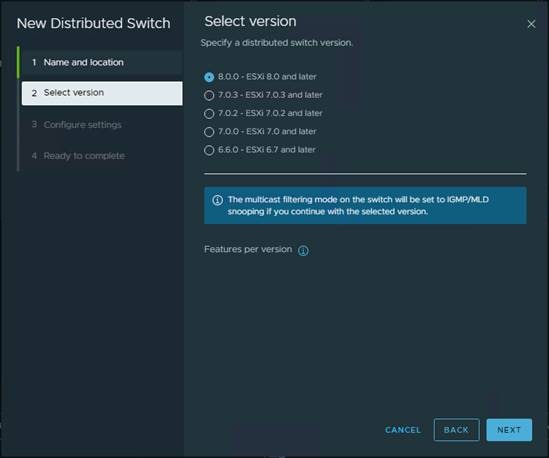549x458 pixels.
Task: Go to step 1 Name and location
Action: click(x=102, y=62)
